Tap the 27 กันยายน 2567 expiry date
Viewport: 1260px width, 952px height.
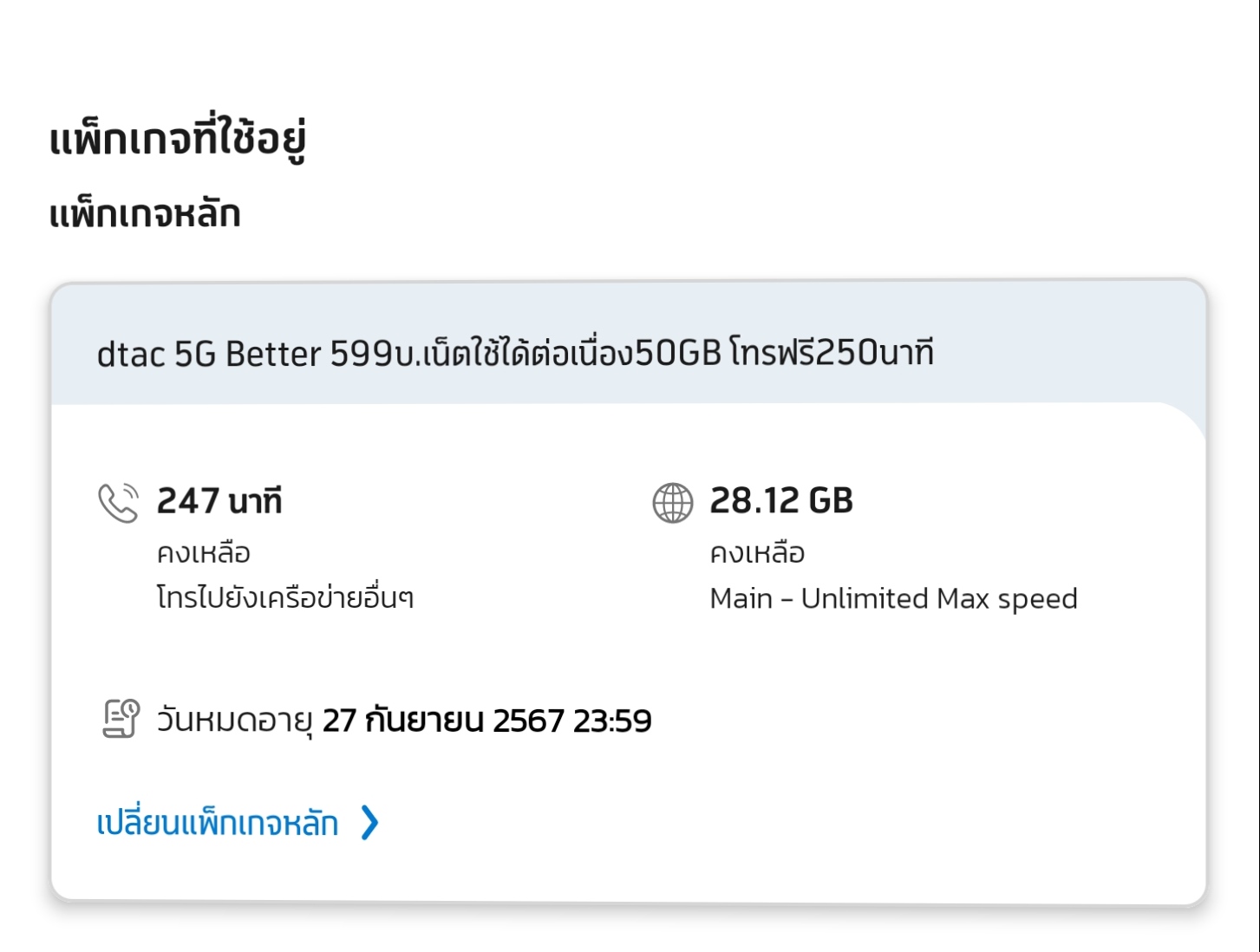tap(442, 721)
